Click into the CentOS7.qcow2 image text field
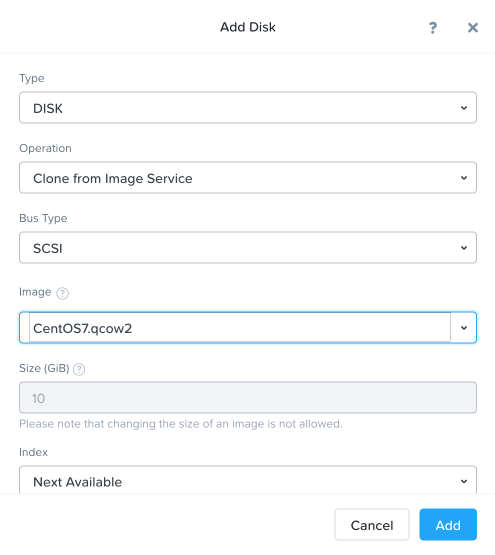The image size is (495, 555). pos(240,328)
